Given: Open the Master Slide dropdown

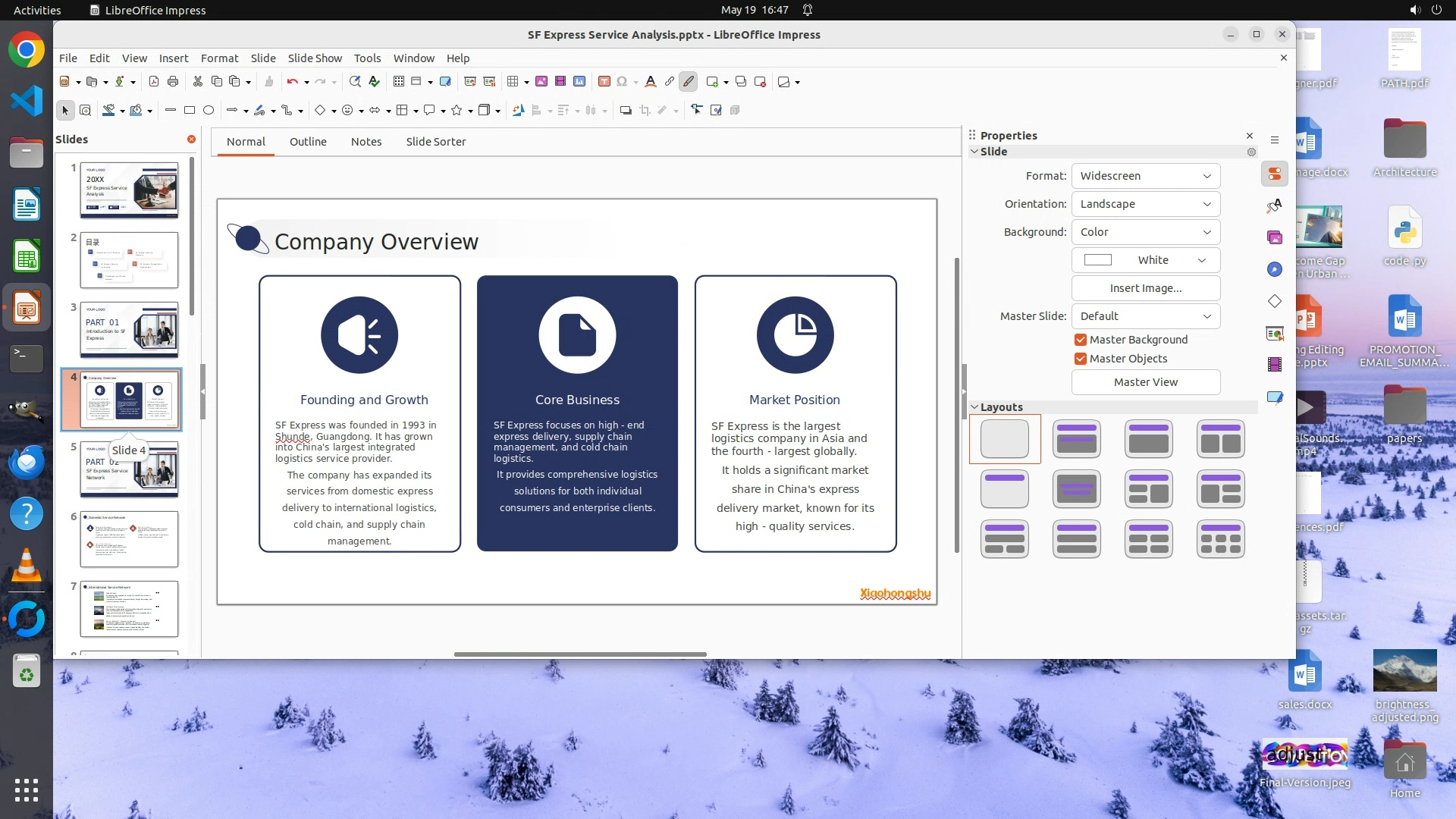Looking at the screenshot, I should pos(1145,316).
